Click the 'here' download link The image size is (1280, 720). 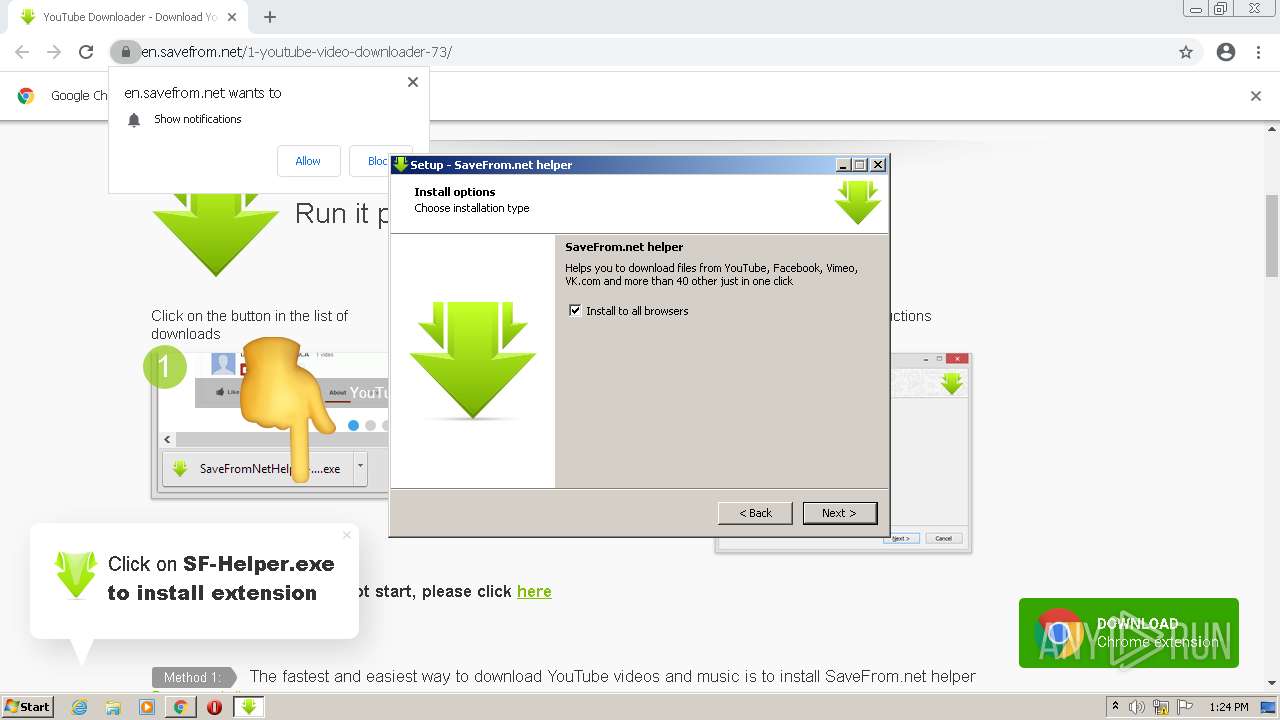[534, 591]
